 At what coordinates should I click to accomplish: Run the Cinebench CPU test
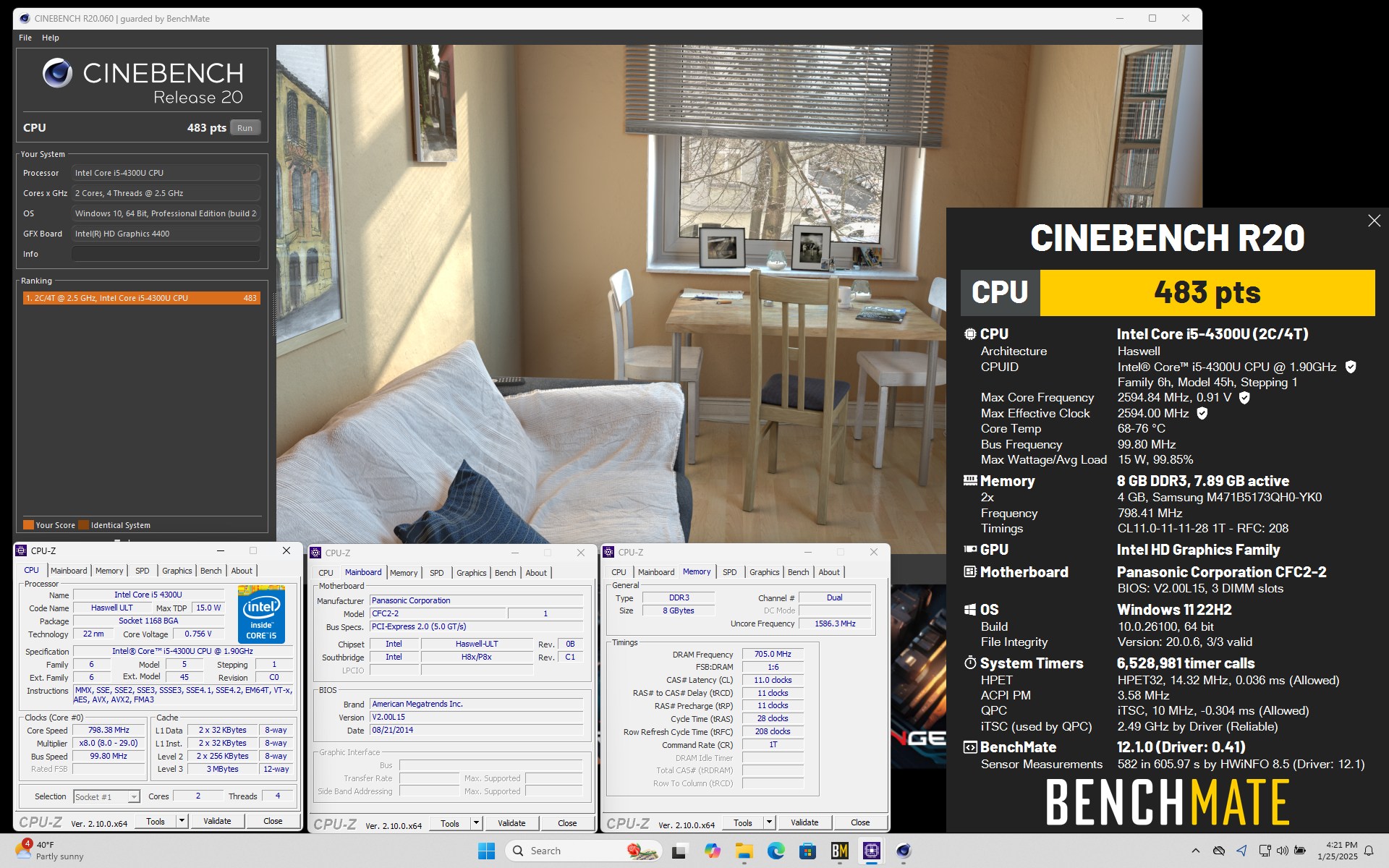[245, 128]
